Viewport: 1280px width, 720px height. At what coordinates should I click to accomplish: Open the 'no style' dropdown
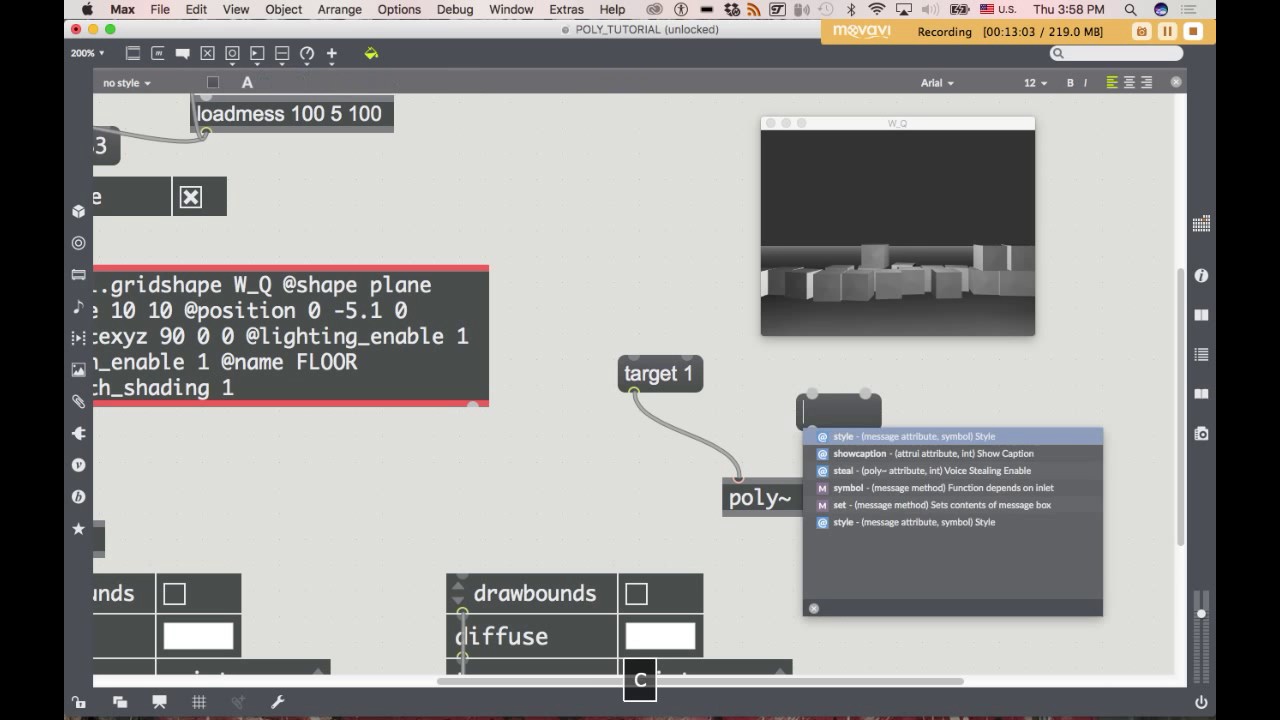pos(127,83)
